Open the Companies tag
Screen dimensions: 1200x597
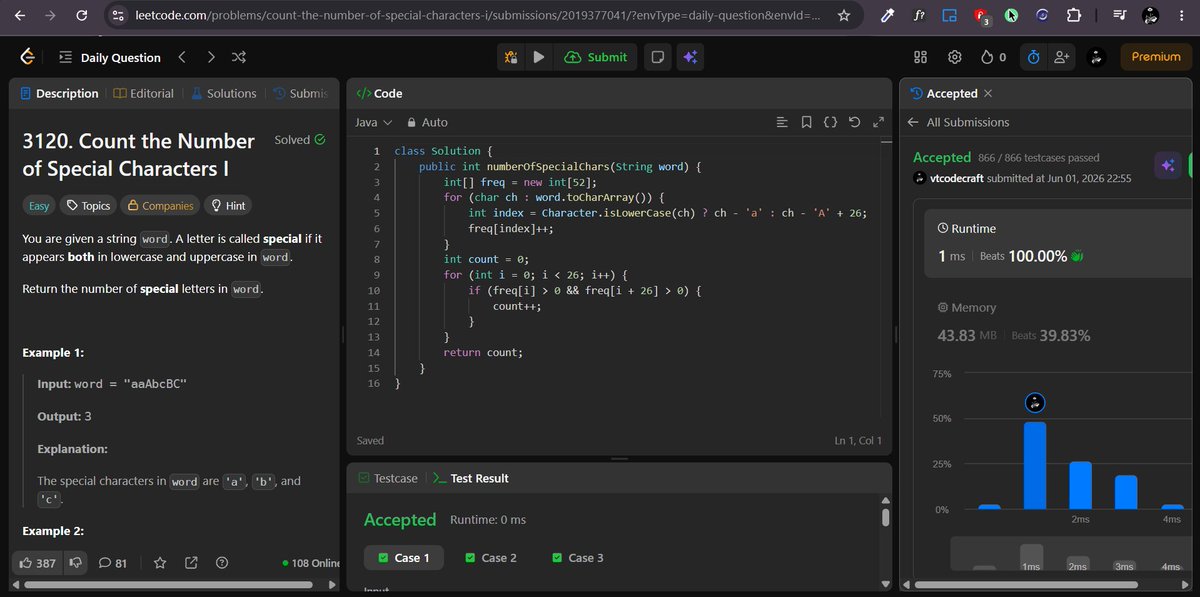click(x=159, y=205)
